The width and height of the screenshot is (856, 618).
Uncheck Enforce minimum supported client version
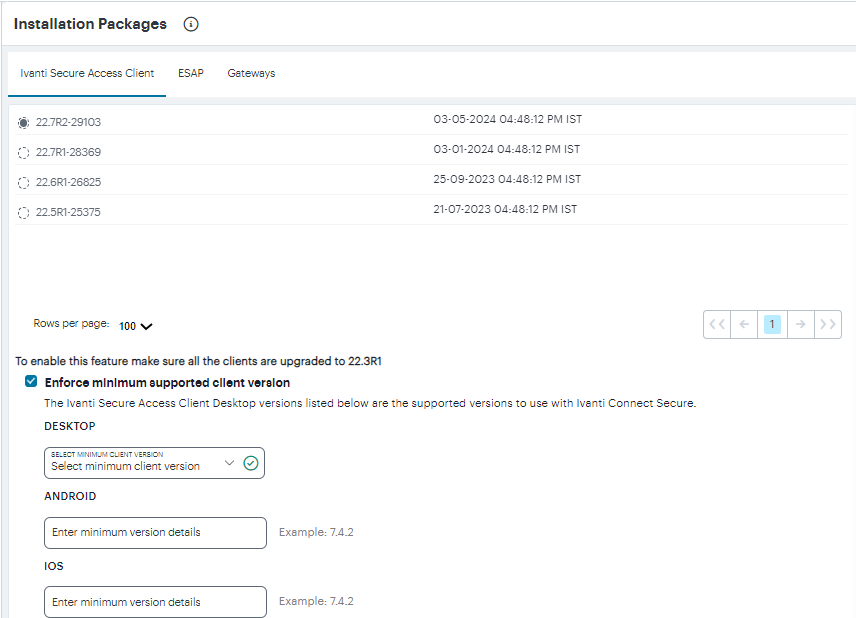coord(31,381)
